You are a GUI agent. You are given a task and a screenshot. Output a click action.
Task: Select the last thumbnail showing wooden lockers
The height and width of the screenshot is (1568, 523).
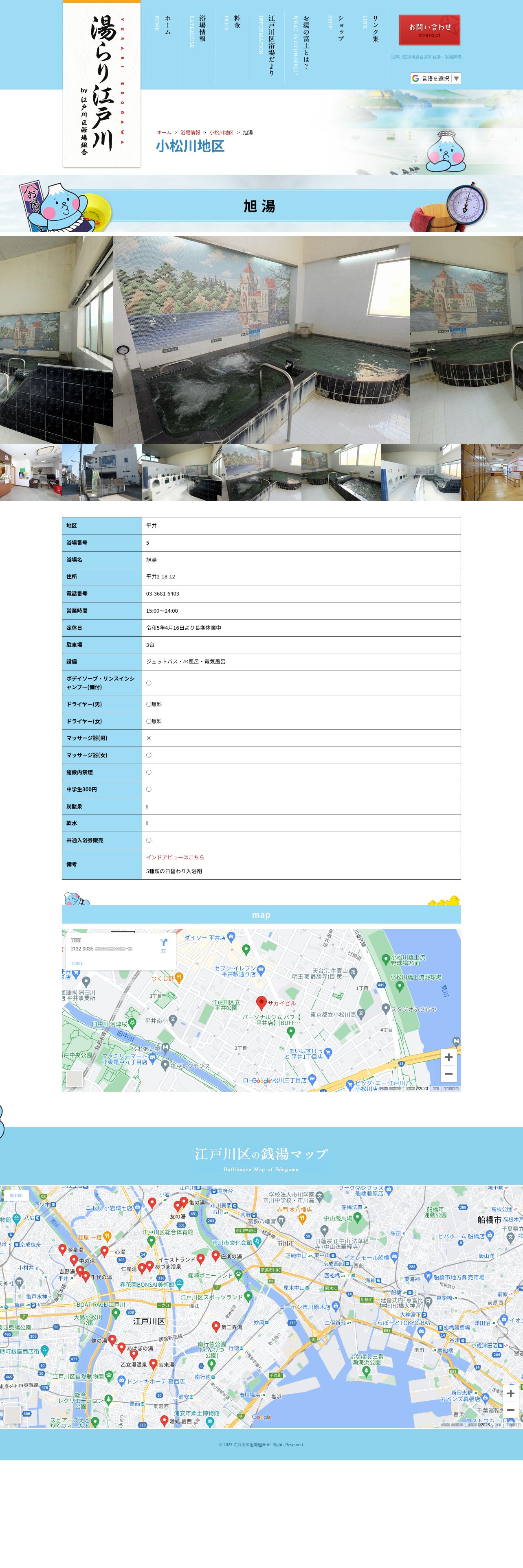pyautogui.click(x=492, y=472)
